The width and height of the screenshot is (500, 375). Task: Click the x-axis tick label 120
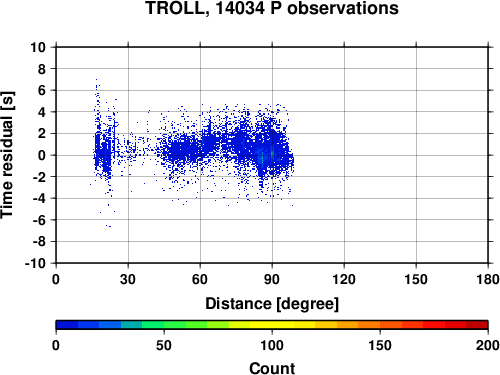click(x=344, y=279)
